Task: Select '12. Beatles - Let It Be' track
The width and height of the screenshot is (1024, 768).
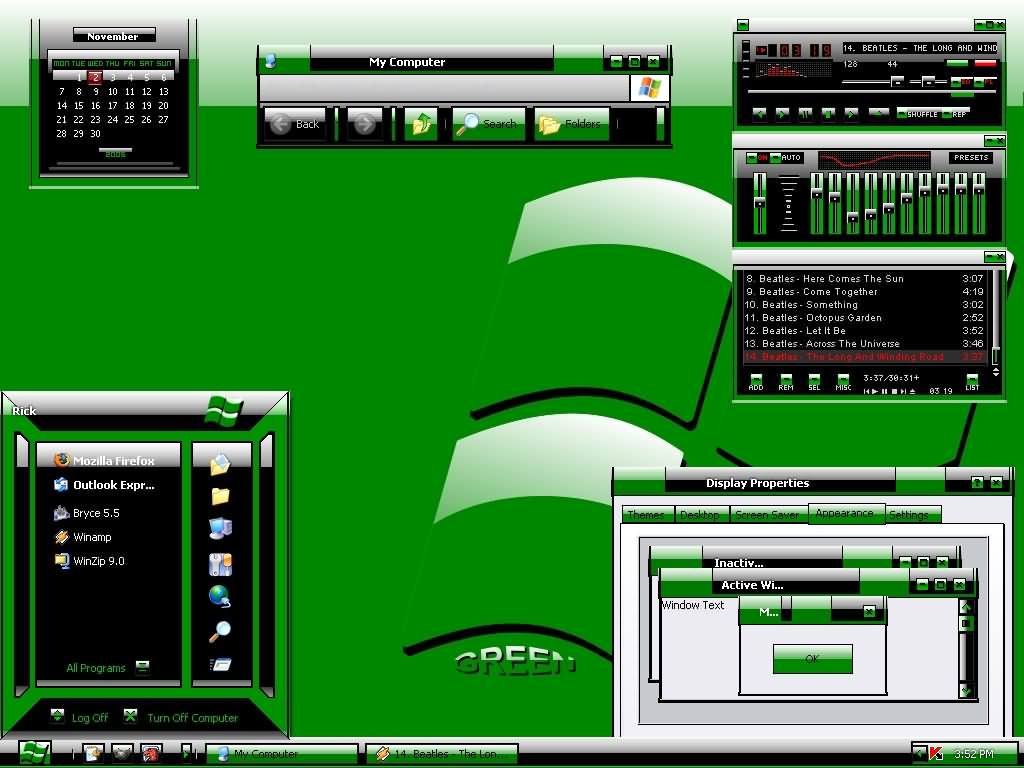Action: point(864,330)
